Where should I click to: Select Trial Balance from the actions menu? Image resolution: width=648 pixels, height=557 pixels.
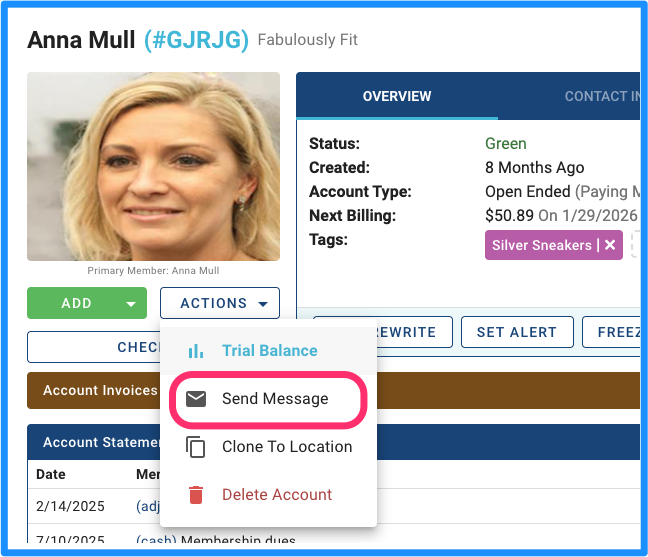pos(269,351)
